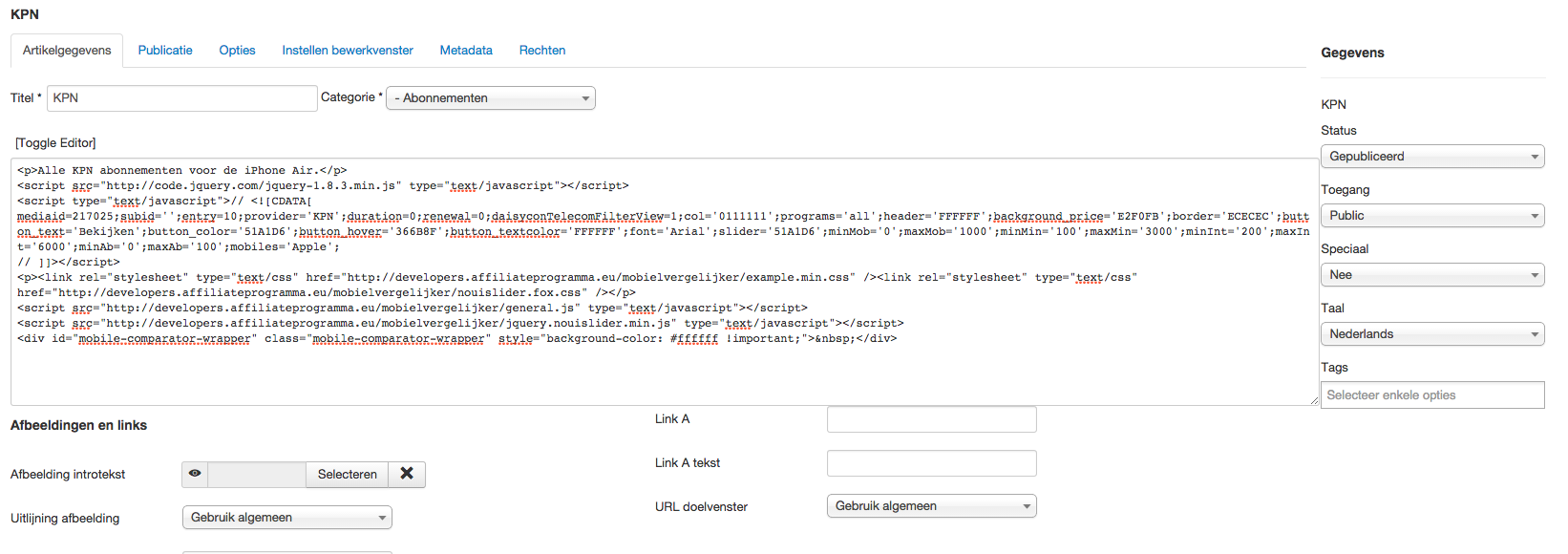Click the Link A tekst input field
Viewport: 1568px width, 554px height.
pos(932,463)
